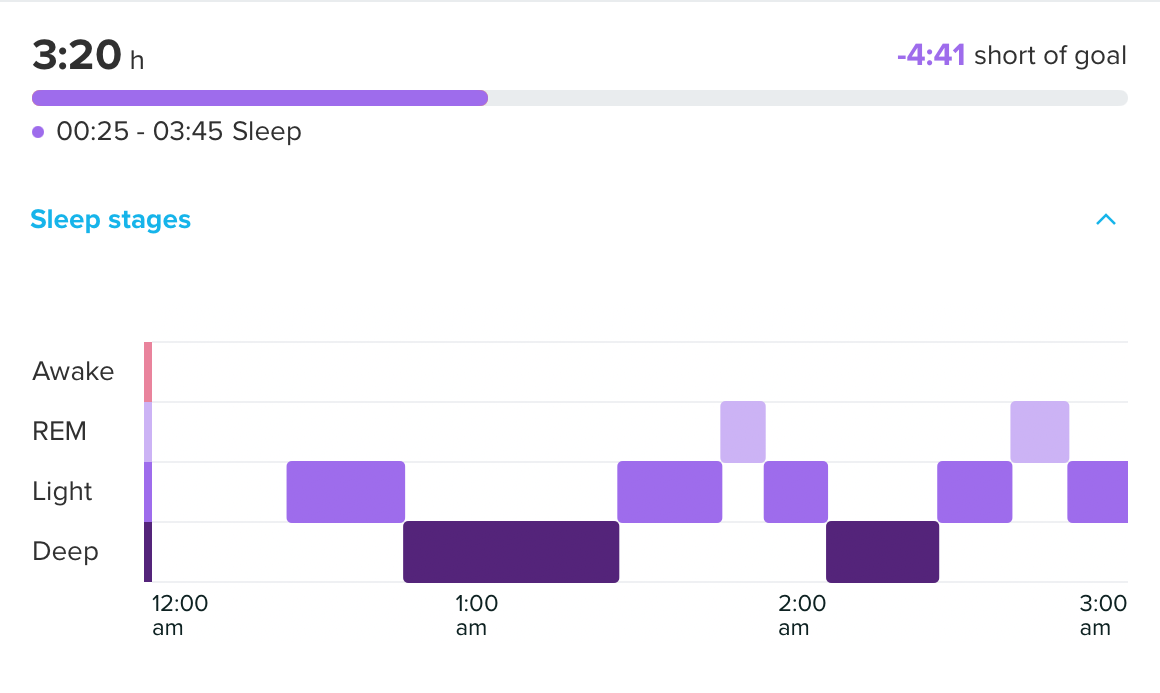Click the Sleep stages heading
Viewport: 1160px width, 693px height.
click(110, 219)
